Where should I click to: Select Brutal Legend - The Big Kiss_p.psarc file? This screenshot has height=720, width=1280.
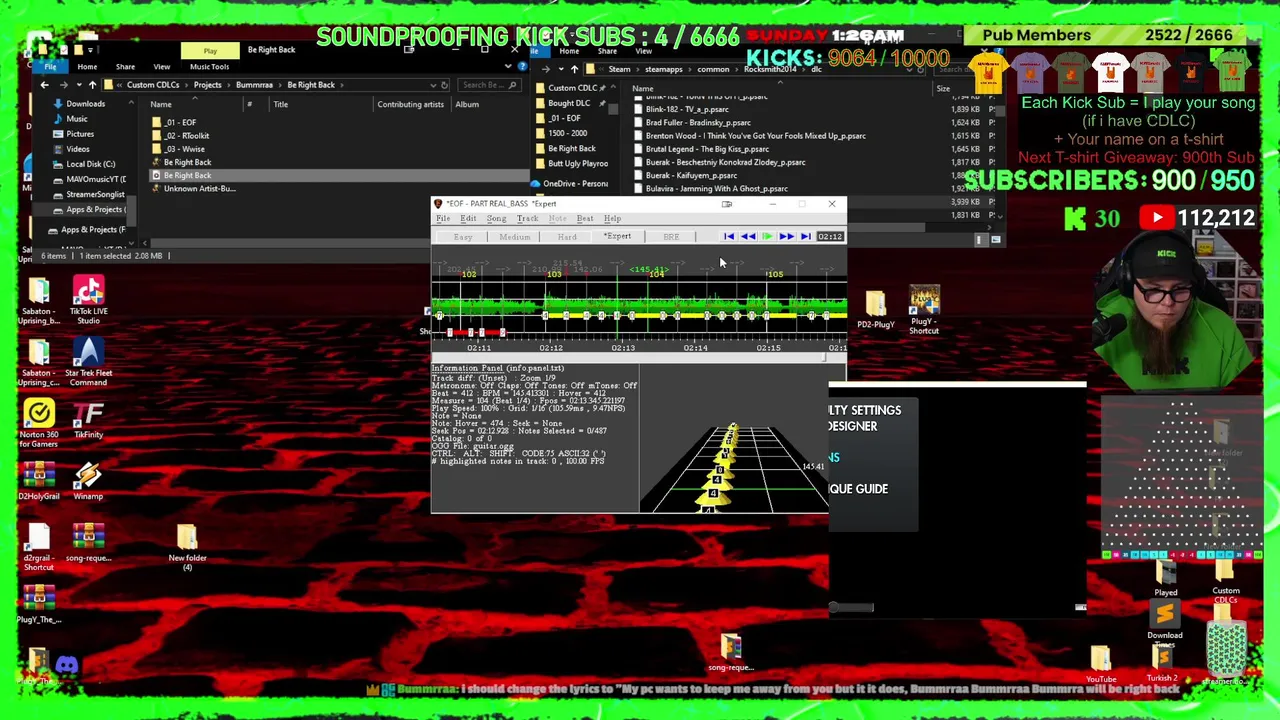pos(707,149)
